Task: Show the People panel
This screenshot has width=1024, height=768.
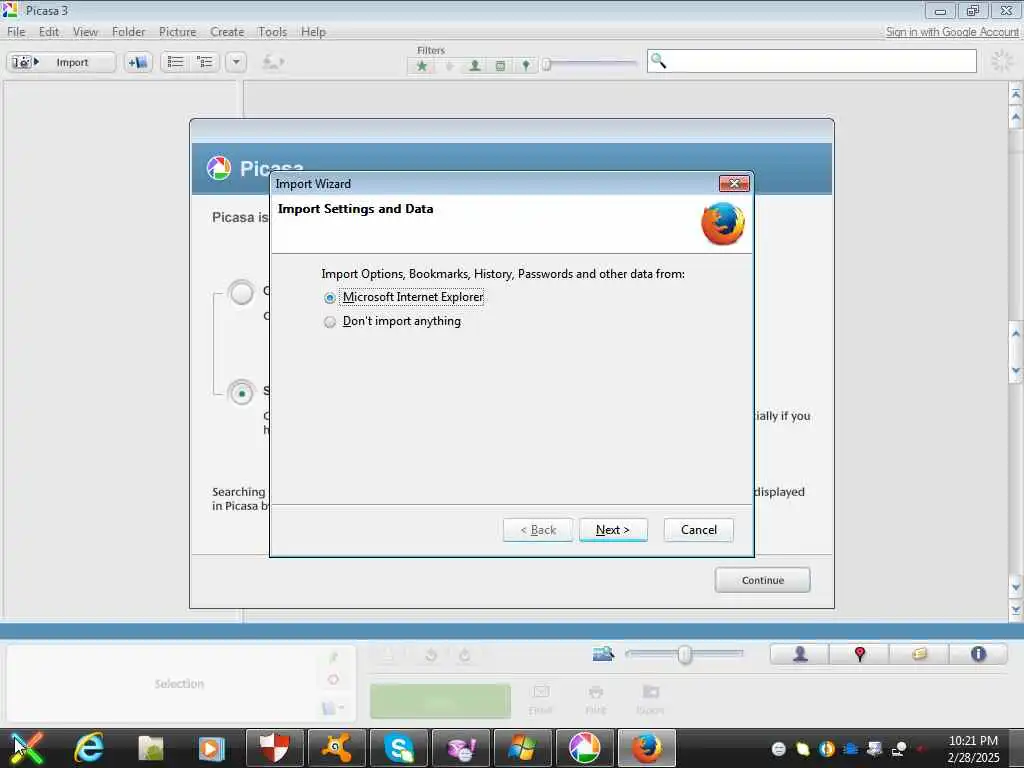Action: [x=800, y=654]
